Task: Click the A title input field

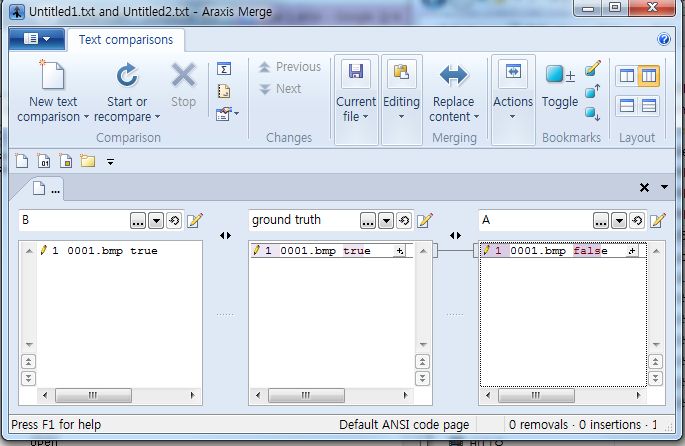Action: click(x=535, y=220)
